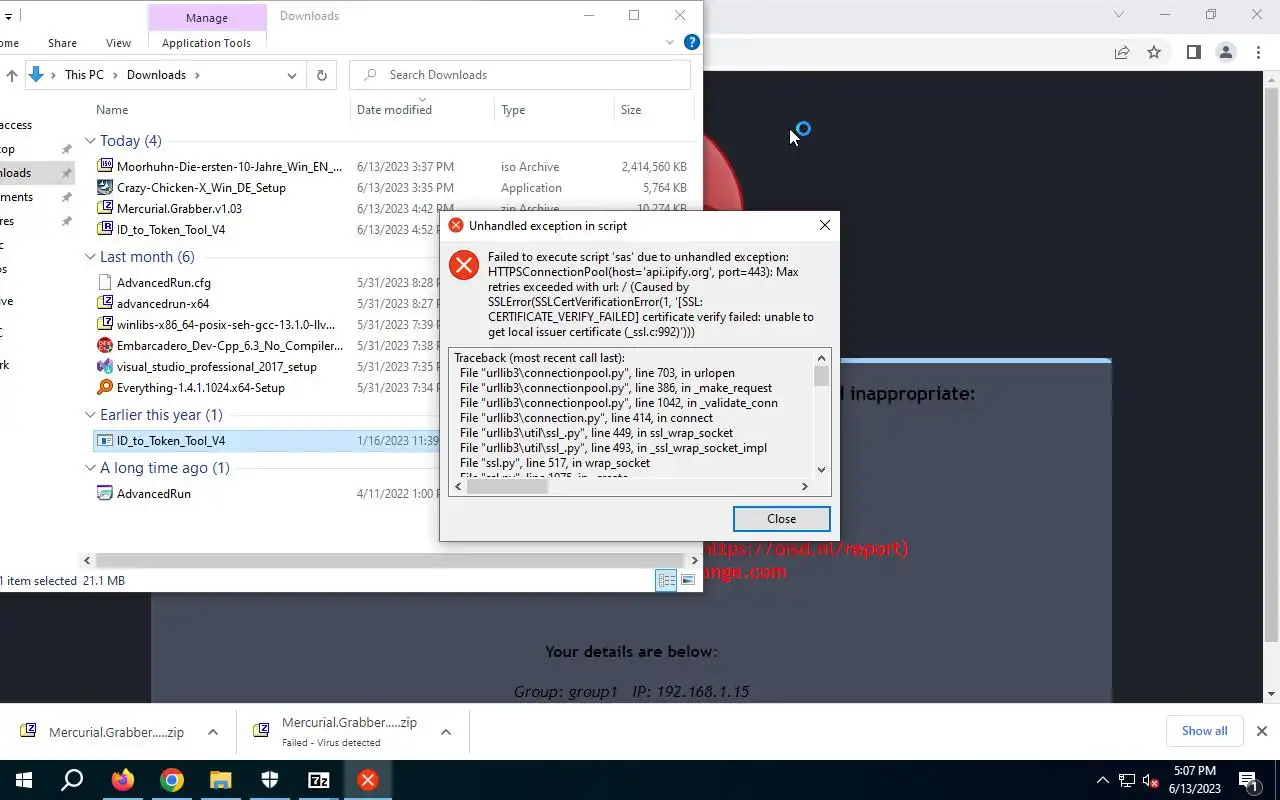Open the address bar history dropdown
Viewport: 1280px width, 800px height.
pos(291,75)
